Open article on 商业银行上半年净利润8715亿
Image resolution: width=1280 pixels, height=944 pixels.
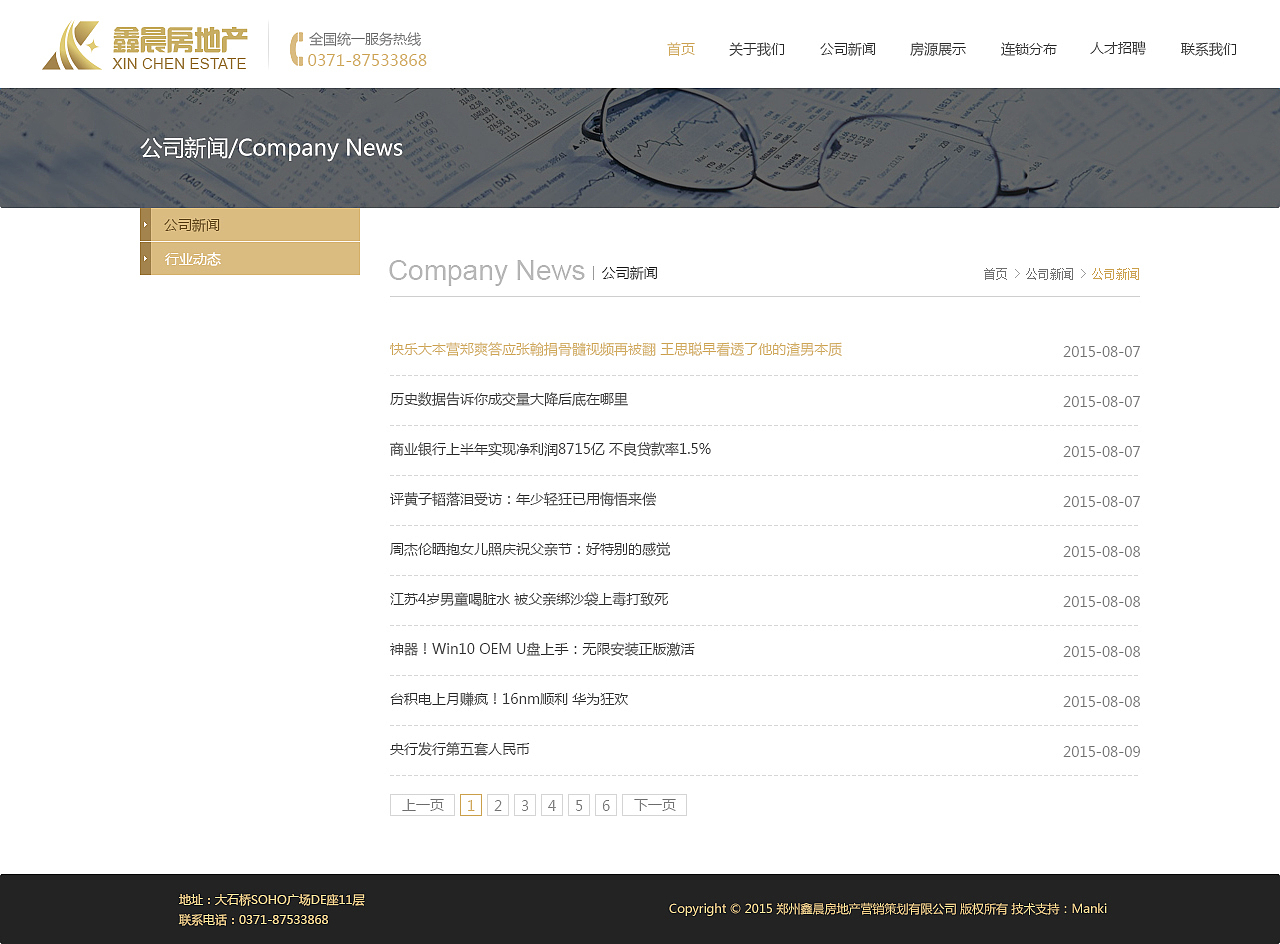click(550, 449)
